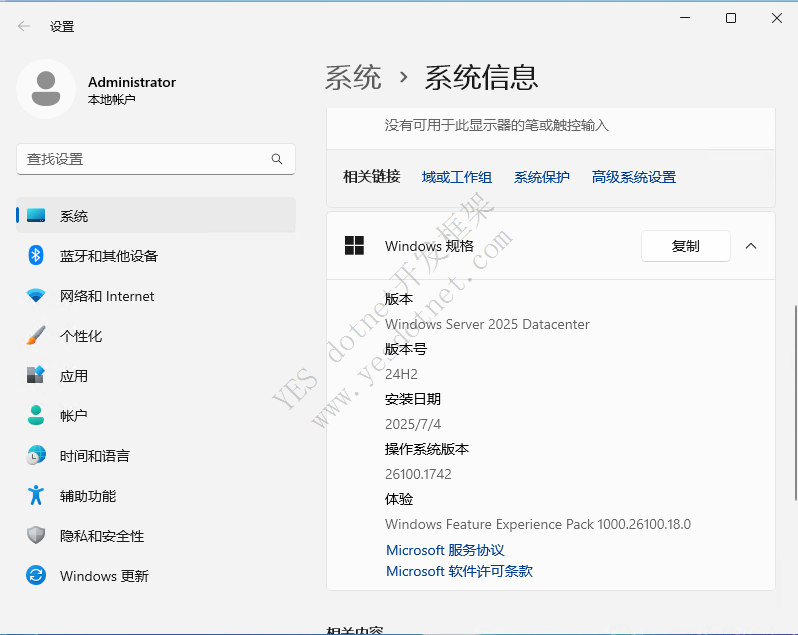Click the System monitor icon in sidebar

tap(36, 215)
